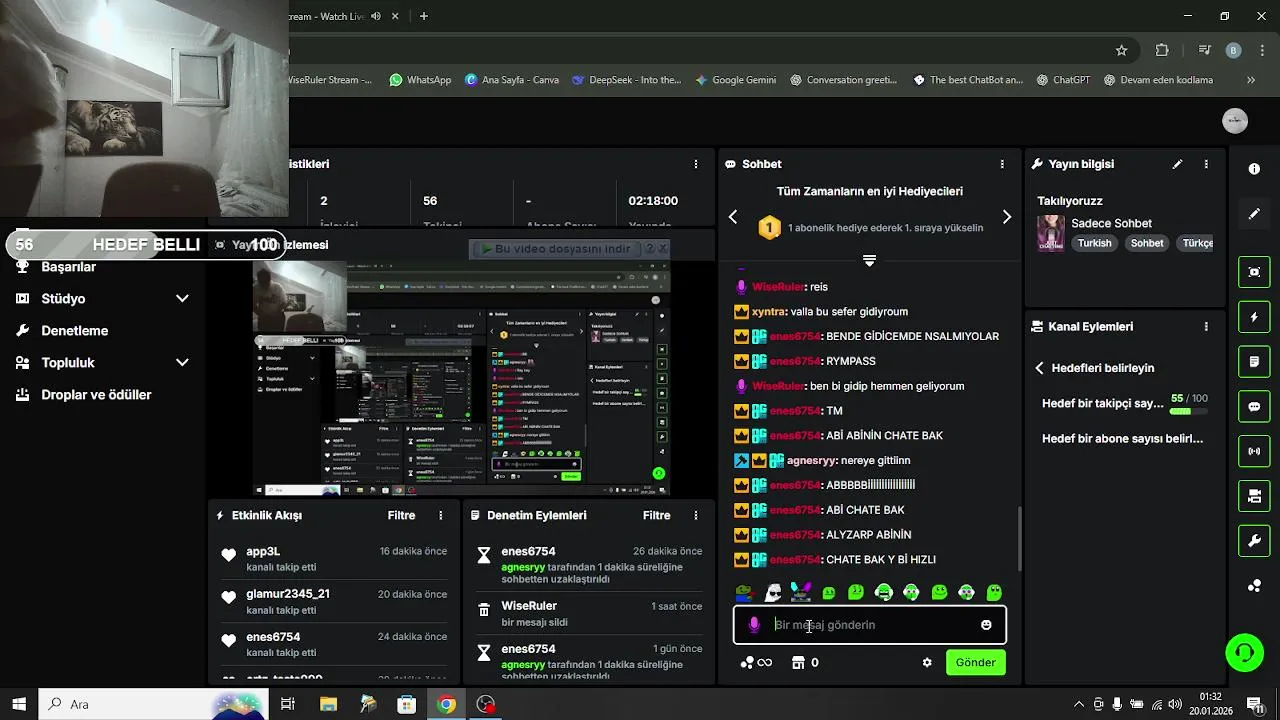1280x720 pixels.
Task: Show next gift leaderboard with right arrow
Action: coord(1007,217)
